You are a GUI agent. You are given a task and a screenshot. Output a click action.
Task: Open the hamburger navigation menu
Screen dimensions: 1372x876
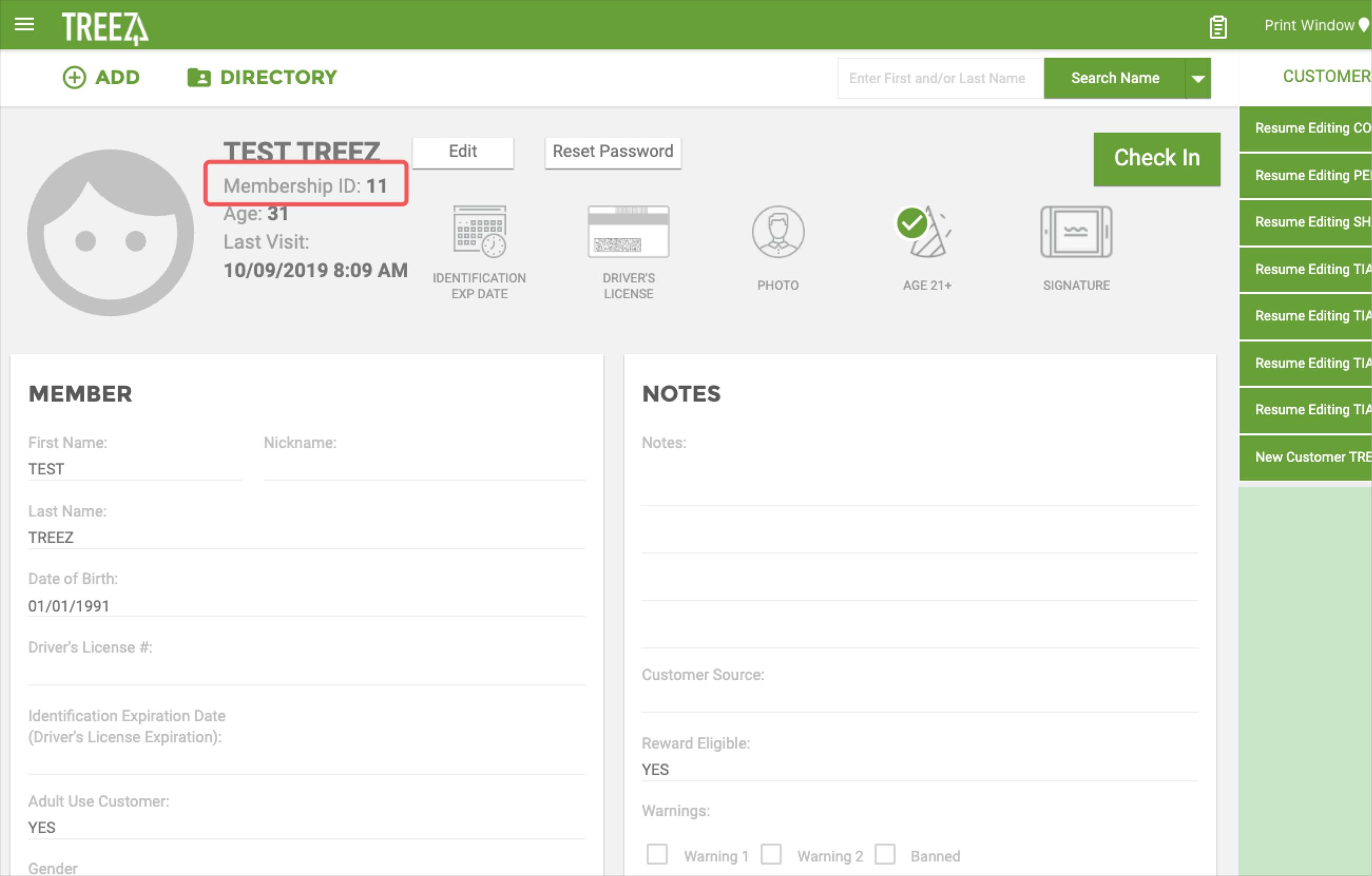click(23, 24)
